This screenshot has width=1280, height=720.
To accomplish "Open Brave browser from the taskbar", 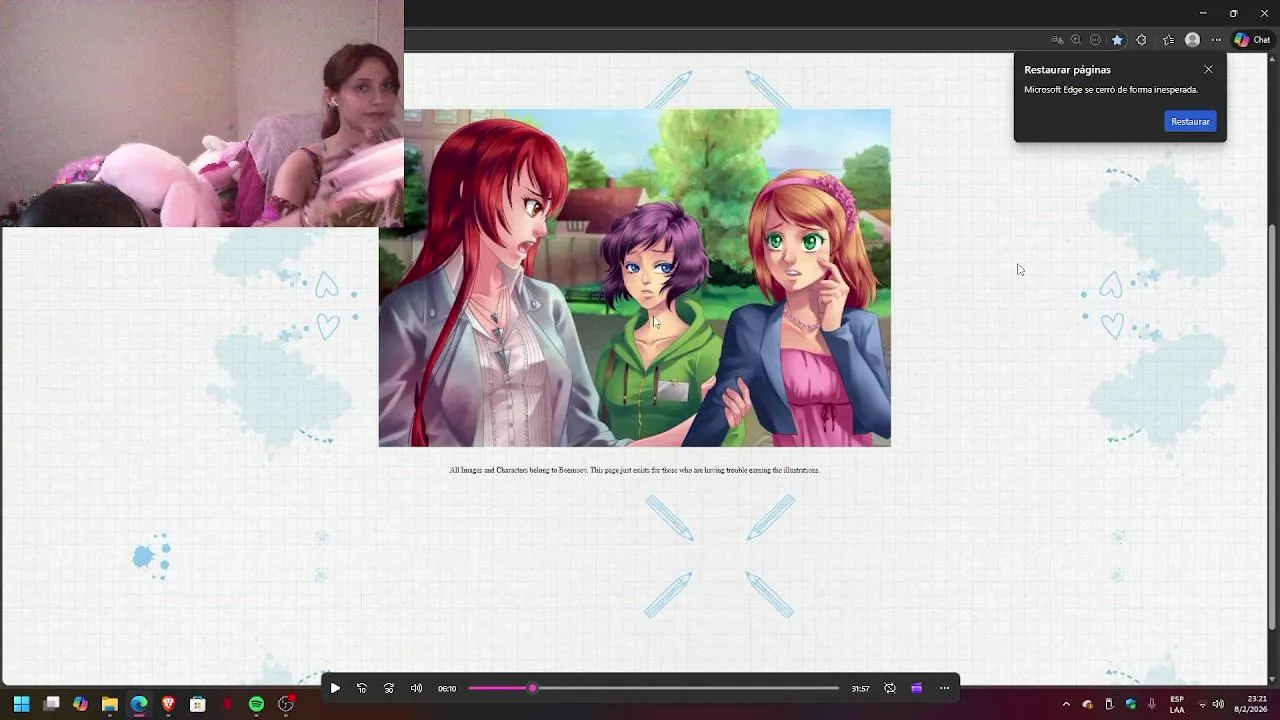I will (168, 704).
